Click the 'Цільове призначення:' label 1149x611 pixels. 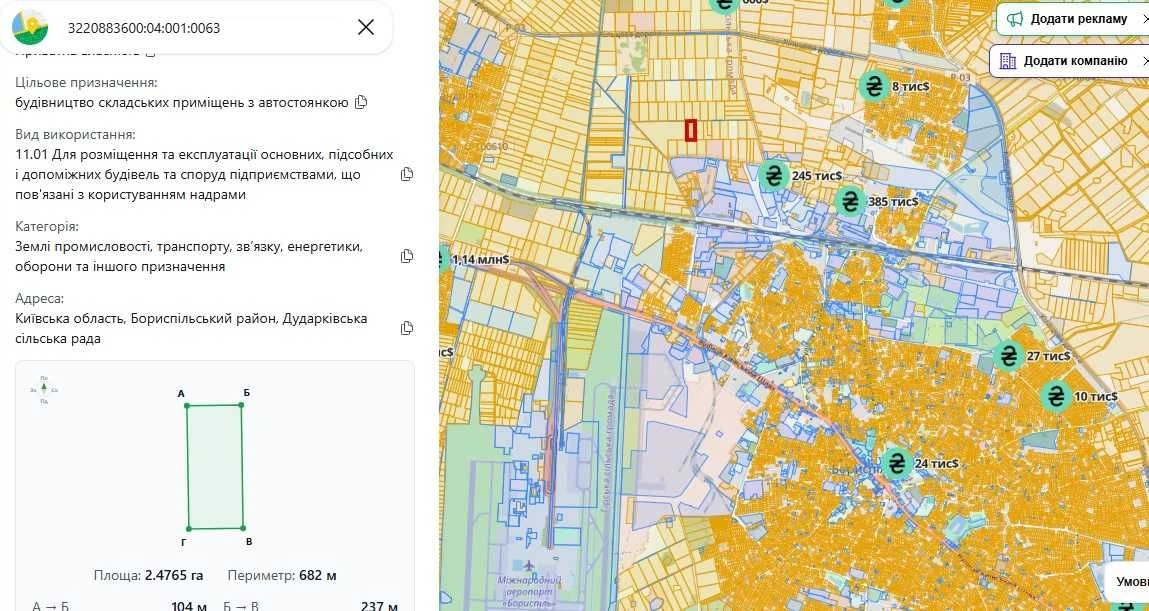click(x=86, y=83)
